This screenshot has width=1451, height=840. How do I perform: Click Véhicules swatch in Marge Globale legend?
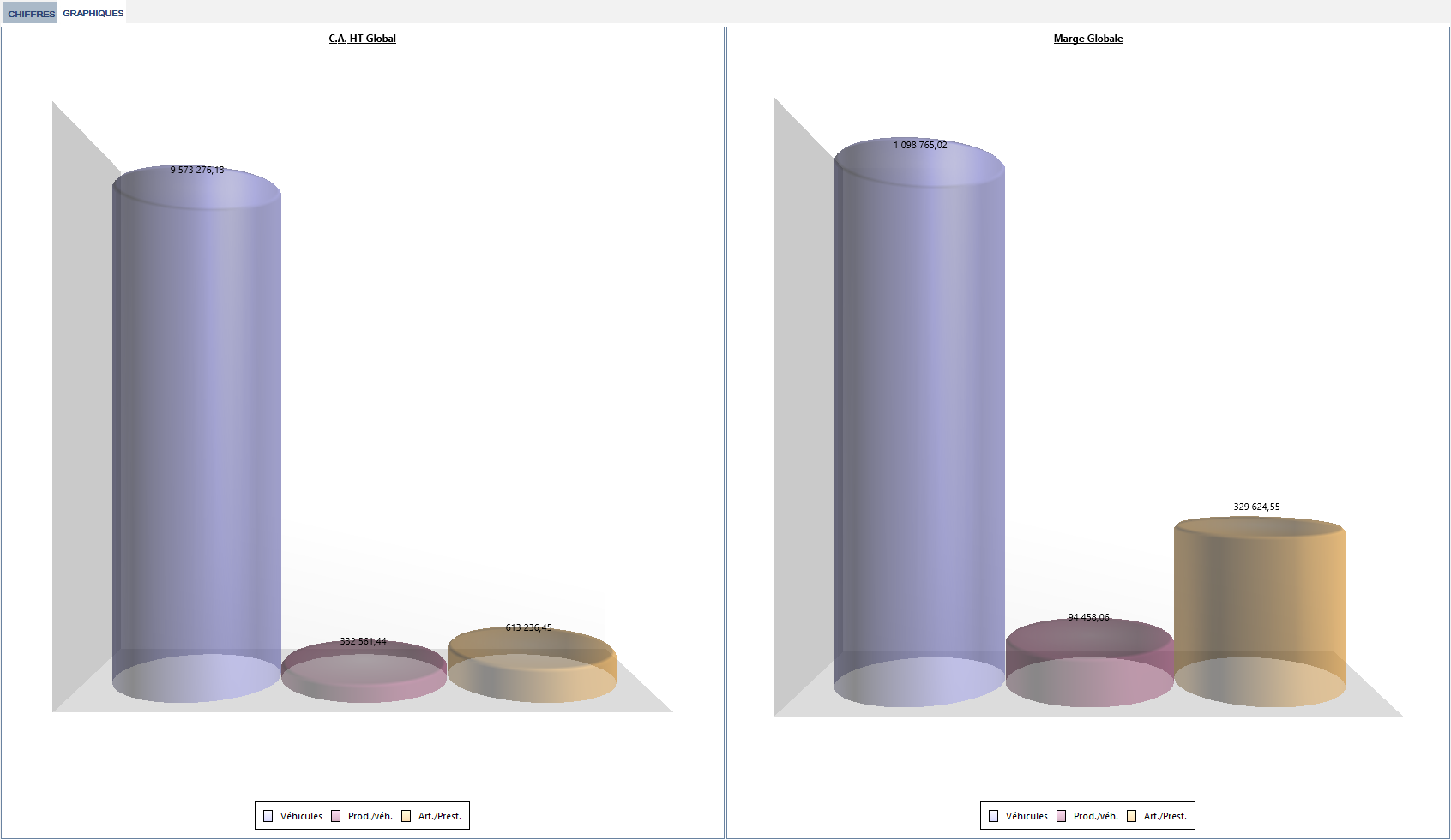tap(994, 816)
